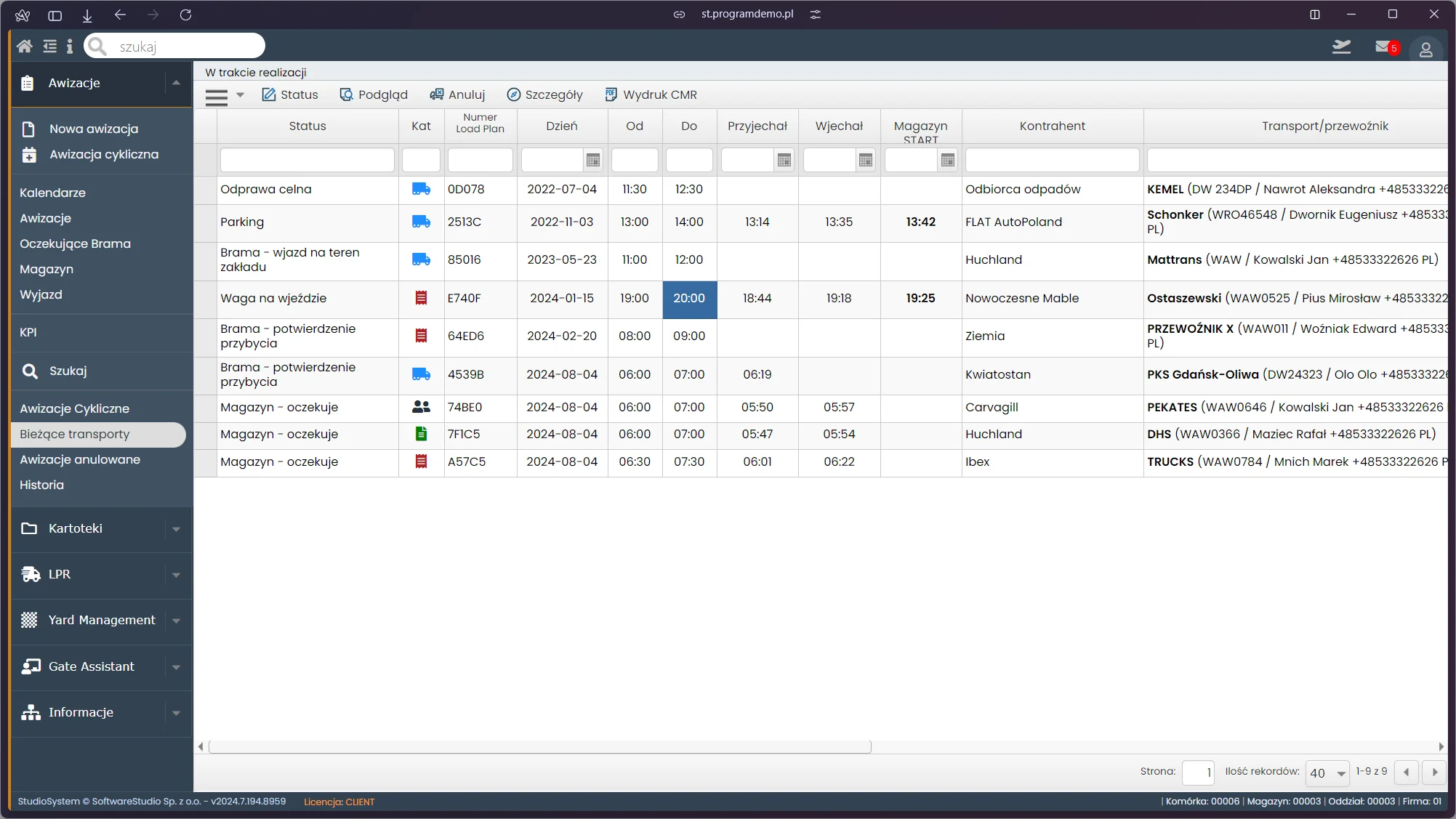
Task: Select the Historia menu item in sidebar
Action: 42,485
